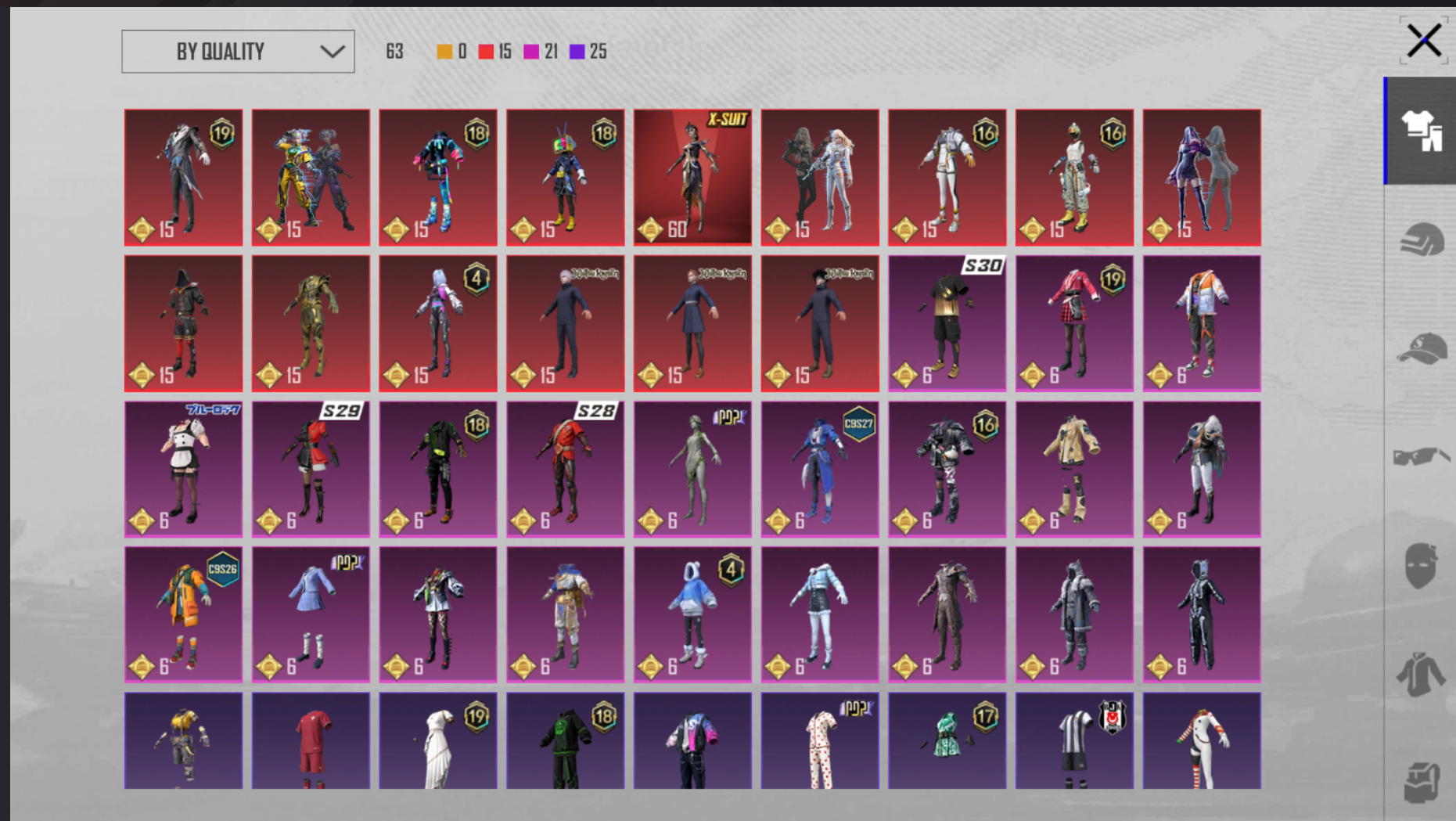
Task: Select the red football jersey outfit
Action: tap(311, 740)
